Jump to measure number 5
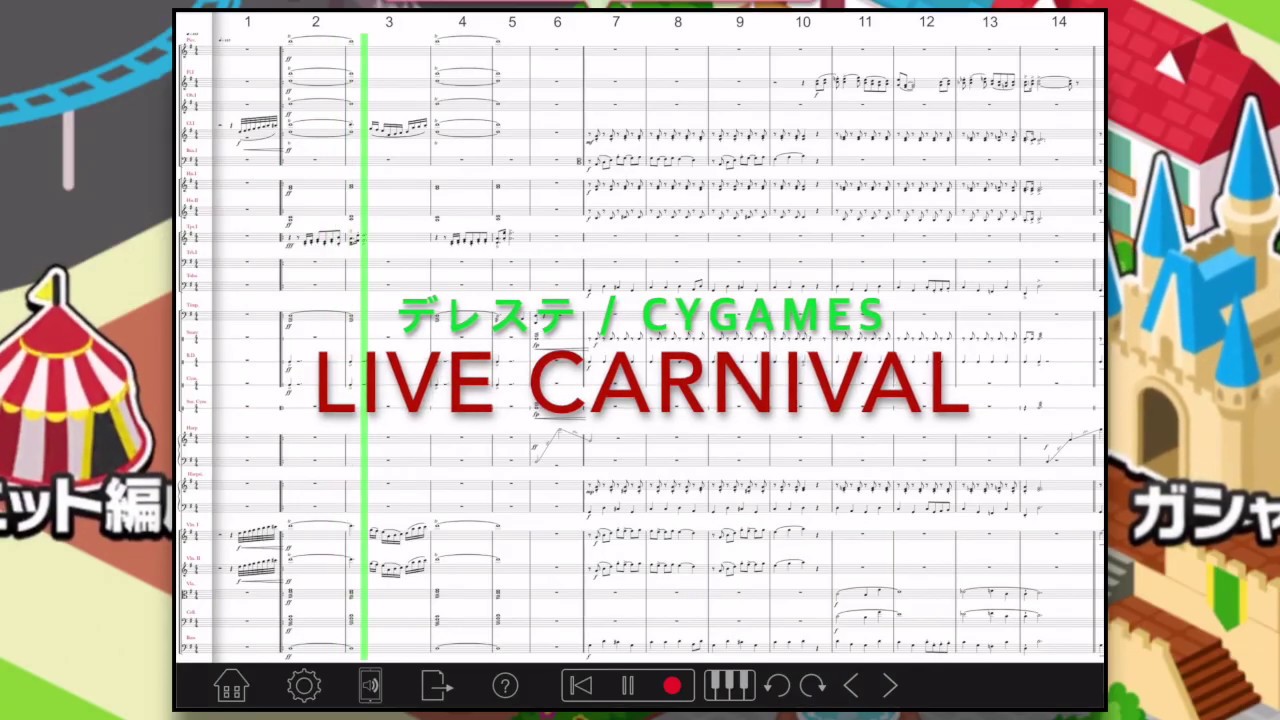The height and width of the screenshot is (720, 1280). pos(512,22)
